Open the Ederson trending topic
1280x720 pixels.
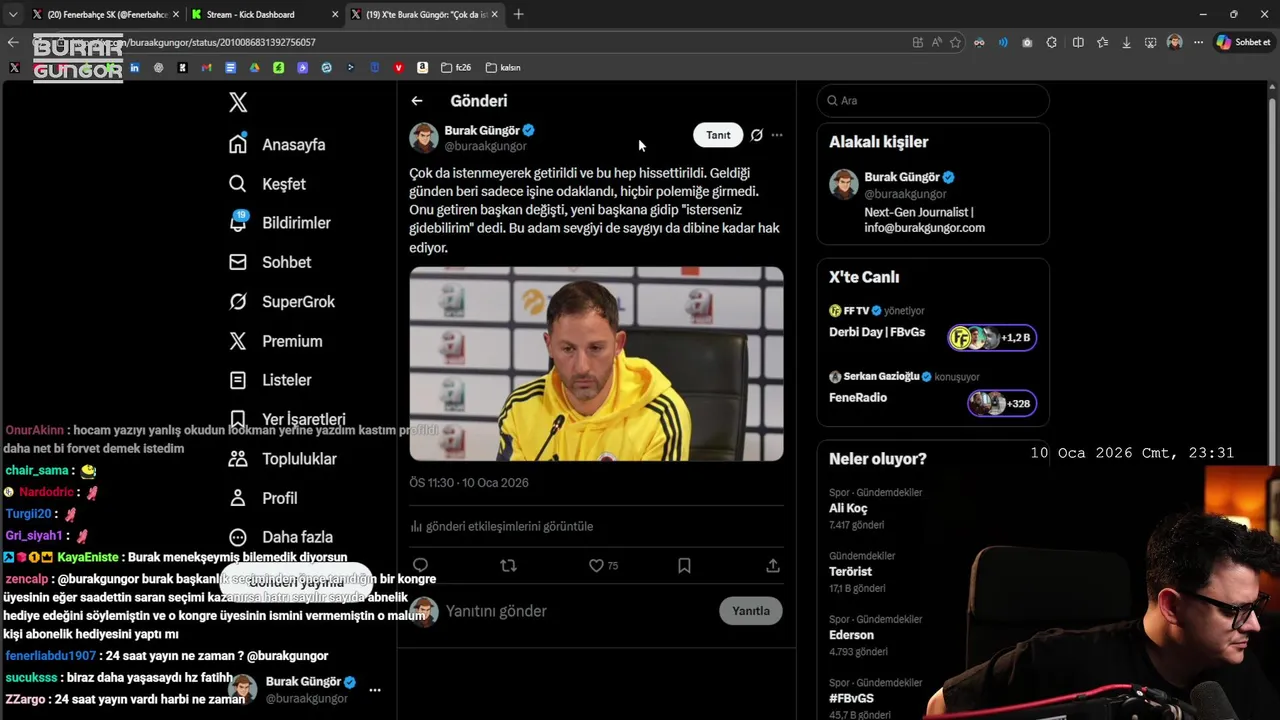851,635
